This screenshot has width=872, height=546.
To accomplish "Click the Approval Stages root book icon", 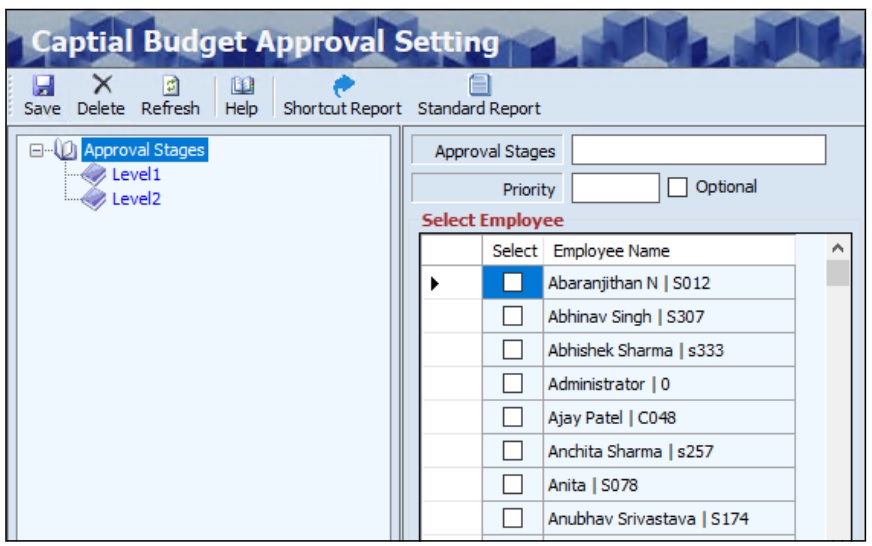I will pyautogui.click(x=66, y=151).
